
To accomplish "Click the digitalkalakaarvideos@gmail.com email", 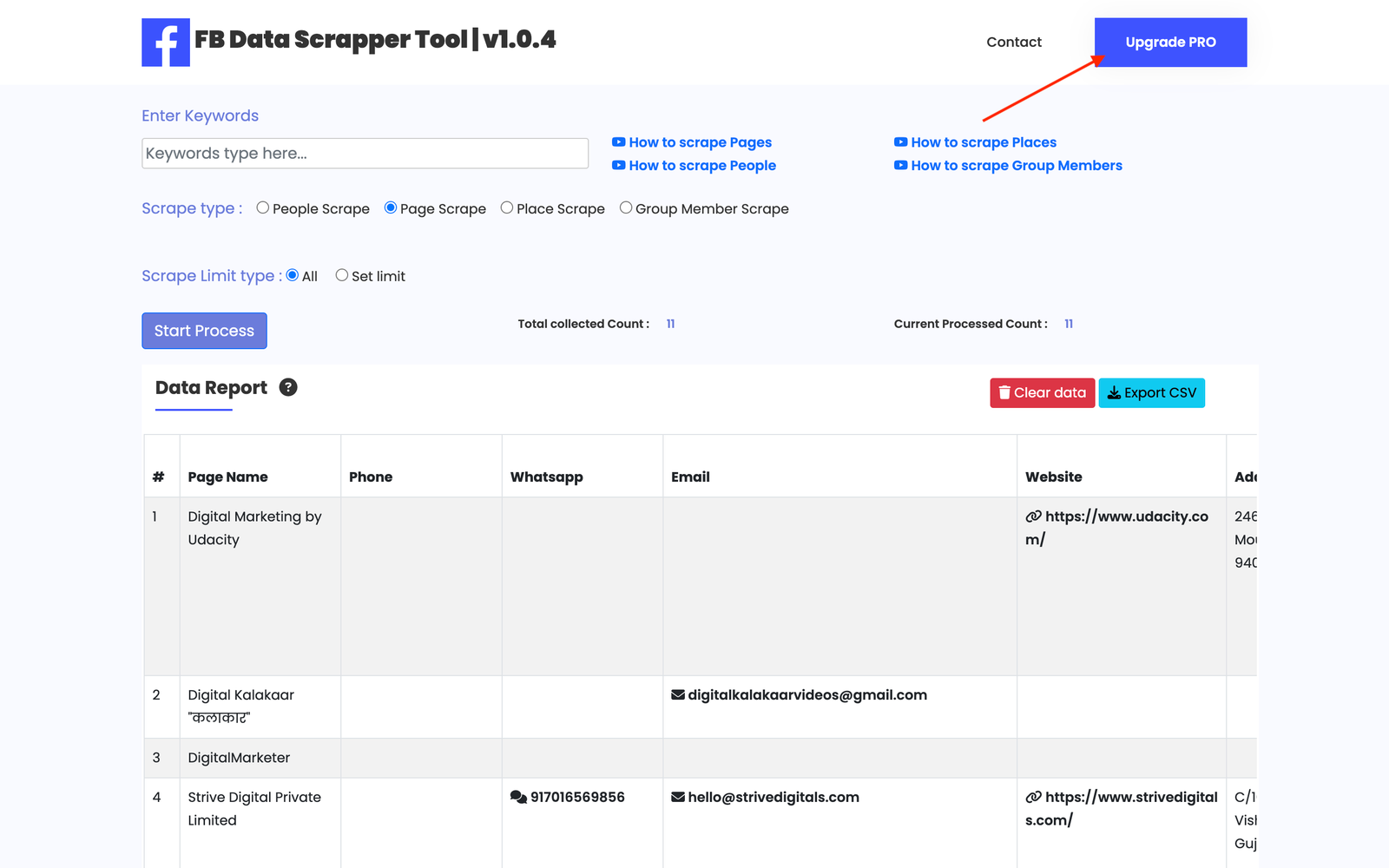I will pos(807,694).
